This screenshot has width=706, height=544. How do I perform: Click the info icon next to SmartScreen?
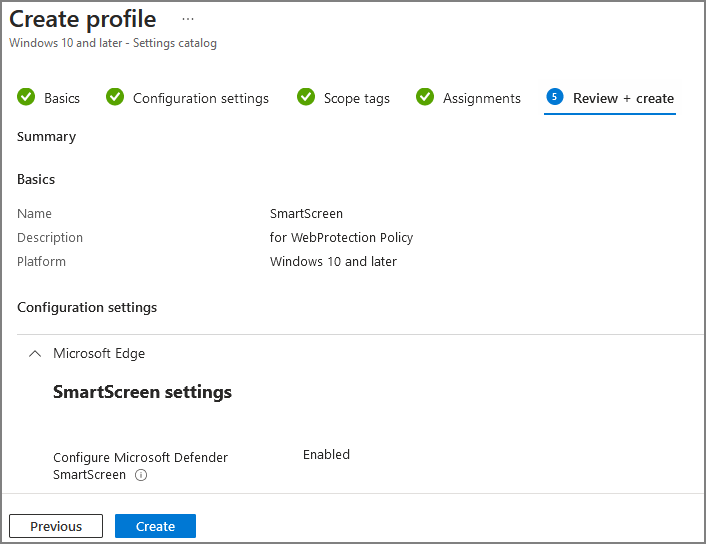click(141, 475)
